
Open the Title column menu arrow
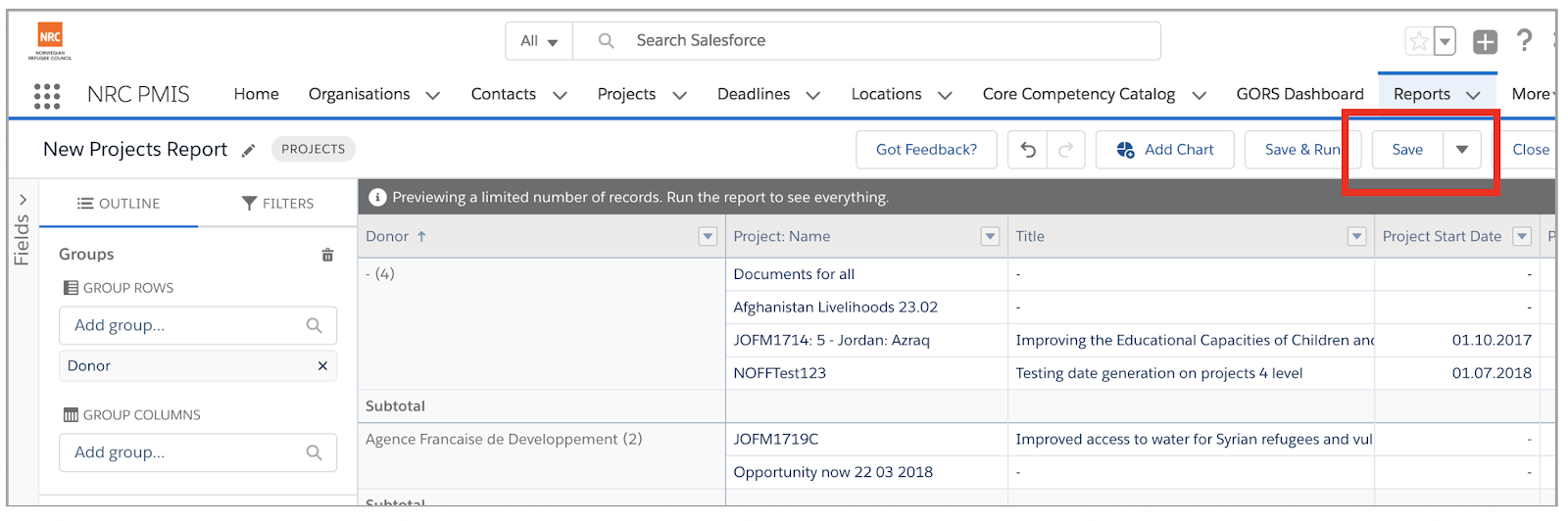click(1356, 237)
